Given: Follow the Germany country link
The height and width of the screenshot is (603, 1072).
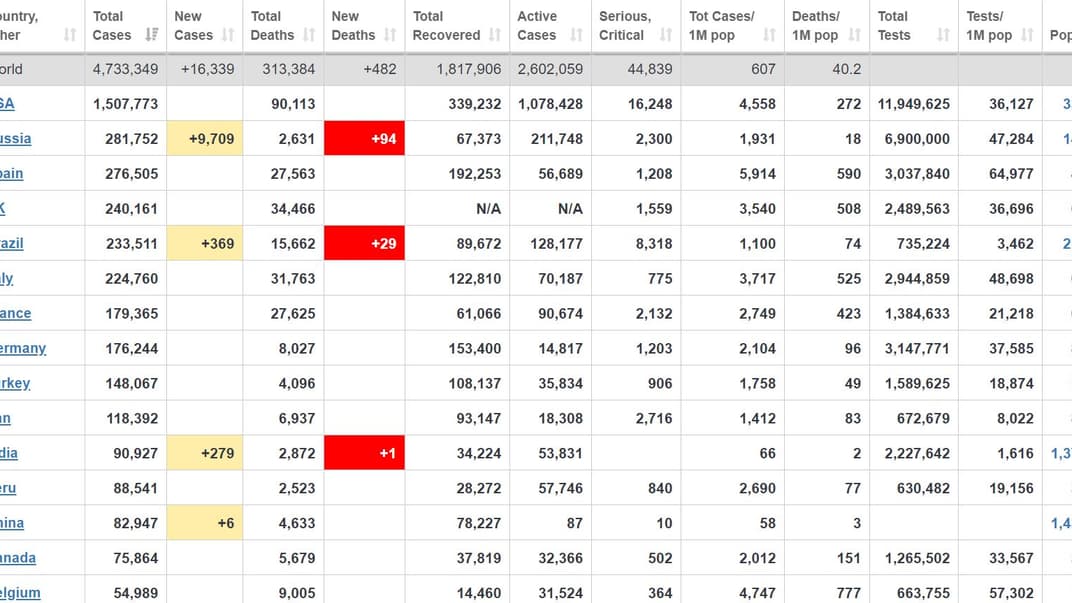Looking at the screenshot, I should 23,349.
